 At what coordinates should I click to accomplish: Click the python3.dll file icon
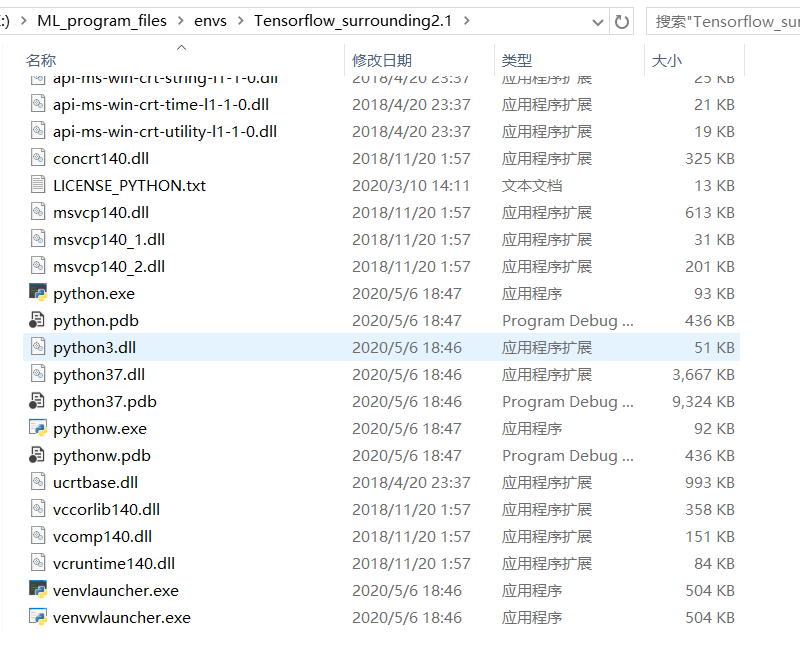tap(38, 347)
